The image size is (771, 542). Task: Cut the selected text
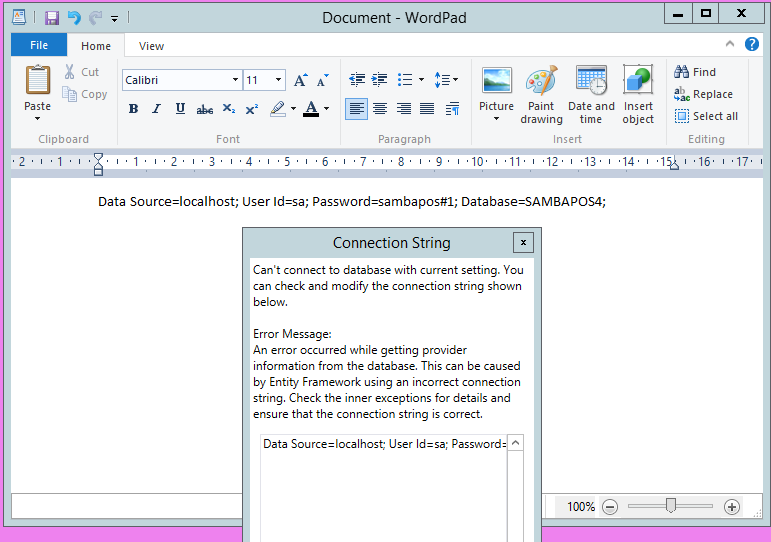tap(82, 72)
